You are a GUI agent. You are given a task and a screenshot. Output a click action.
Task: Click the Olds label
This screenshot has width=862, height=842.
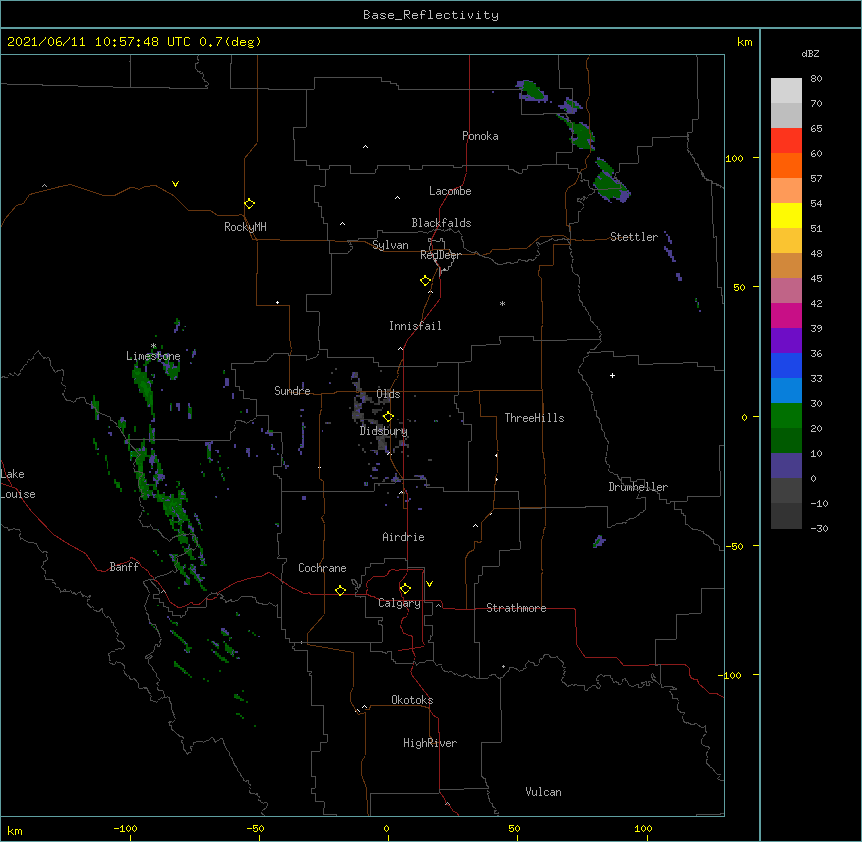(388, 394)
